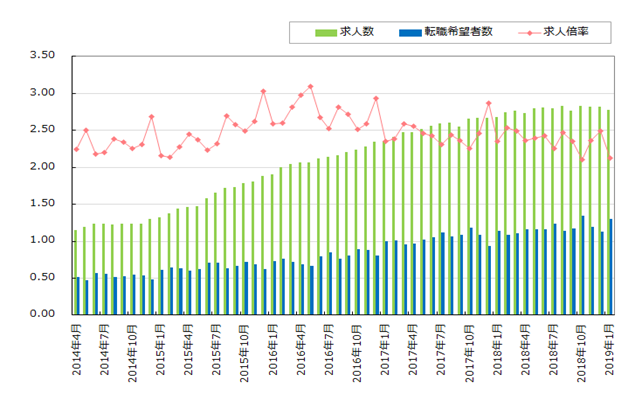Click the blue 転職希望者数 legend swatch

coord(410,33)
